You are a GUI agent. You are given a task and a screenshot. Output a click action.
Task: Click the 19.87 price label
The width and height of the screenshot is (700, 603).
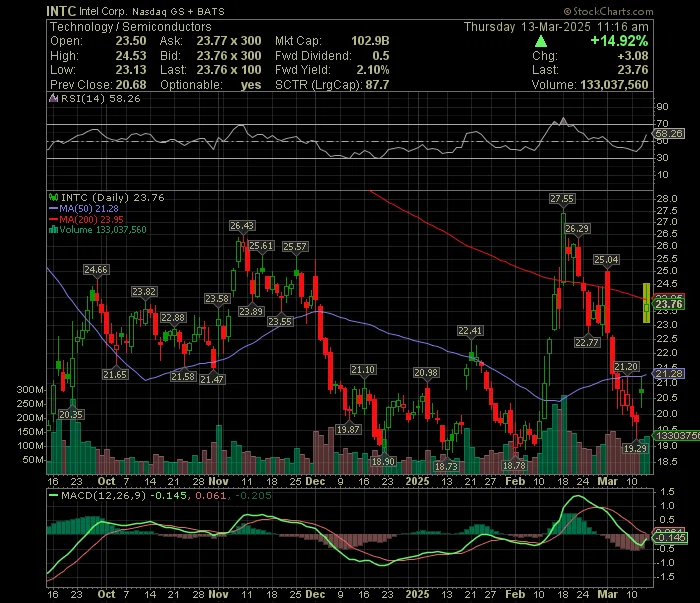click(x=348, y=430)
